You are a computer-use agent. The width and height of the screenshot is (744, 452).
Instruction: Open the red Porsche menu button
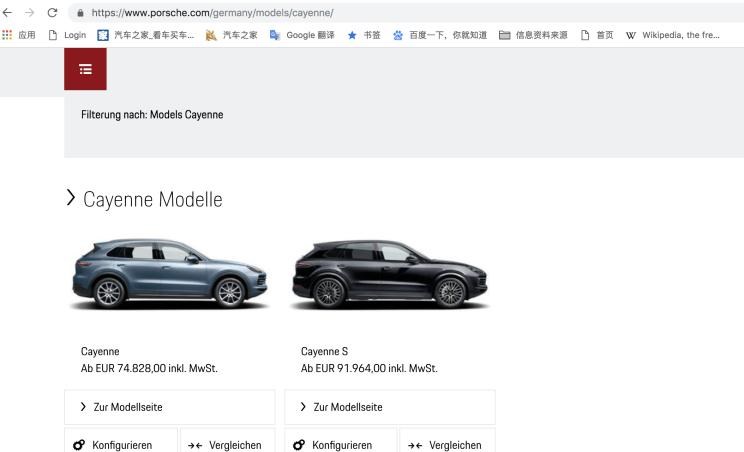[85, 69]
